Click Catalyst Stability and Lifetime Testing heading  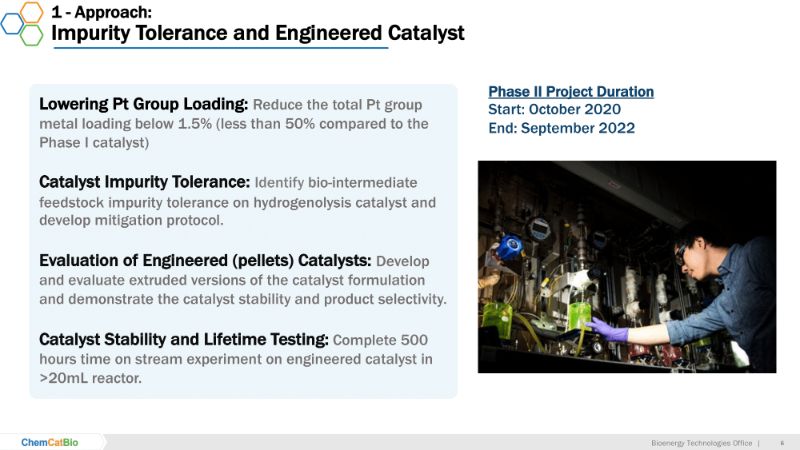183,338
